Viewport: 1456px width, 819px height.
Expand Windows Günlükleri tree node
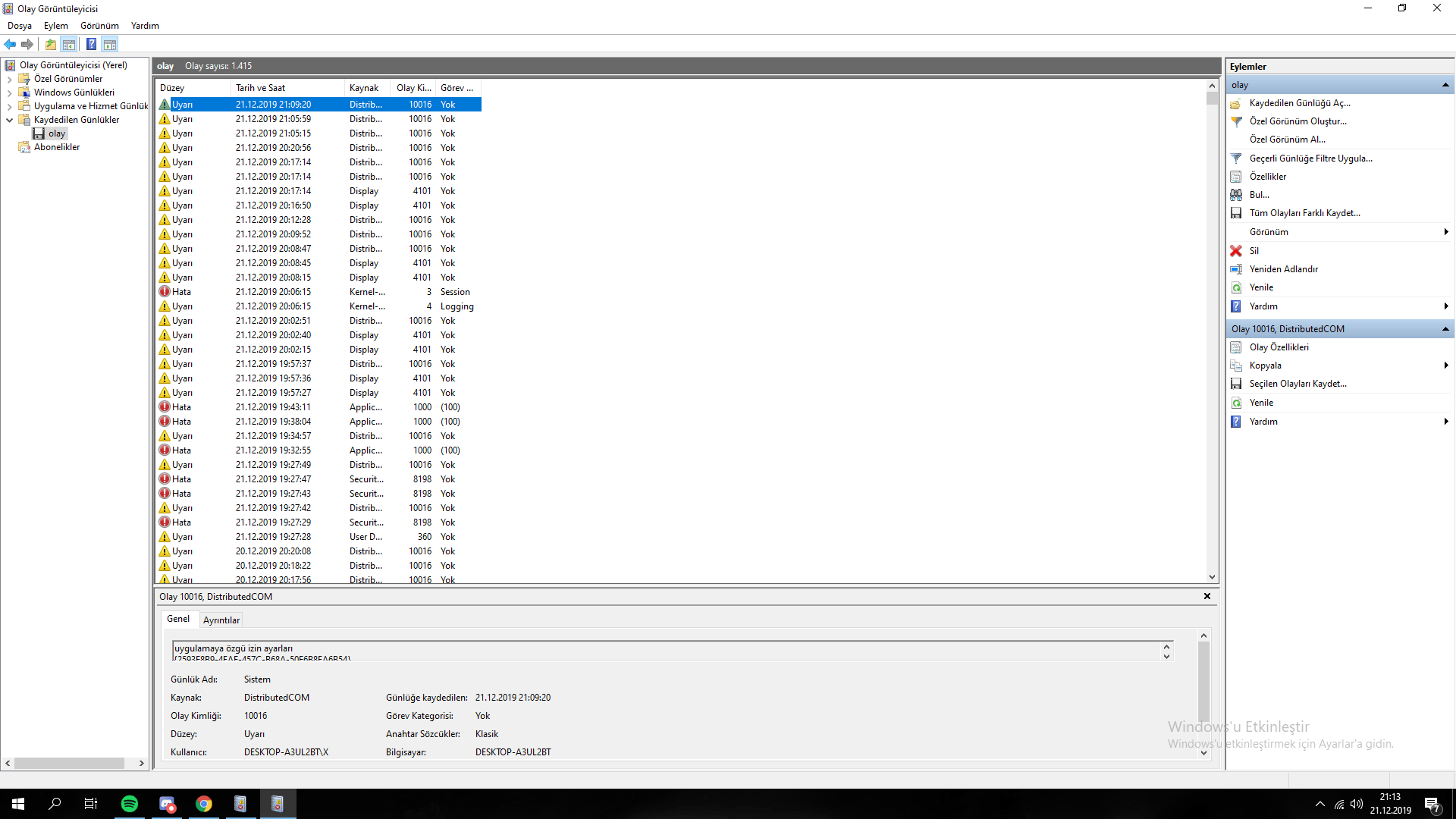coord(9,93)
